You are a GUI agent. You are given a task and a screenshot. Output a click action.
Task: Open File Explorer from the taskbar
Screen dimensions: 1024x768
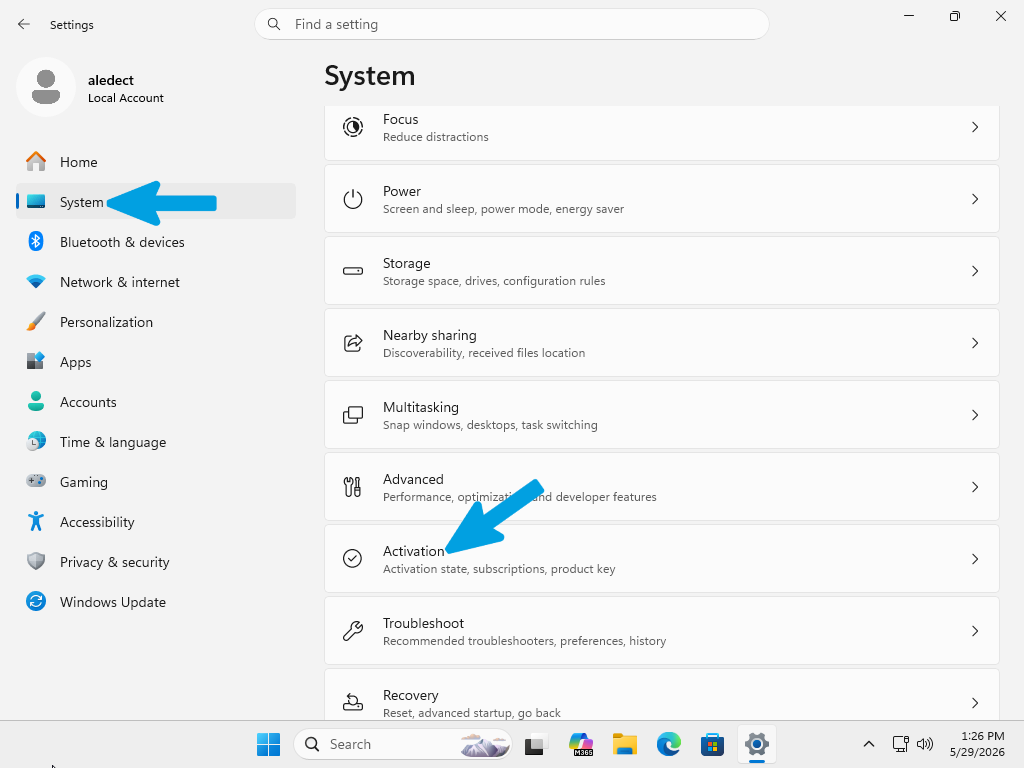pos(624,744)
